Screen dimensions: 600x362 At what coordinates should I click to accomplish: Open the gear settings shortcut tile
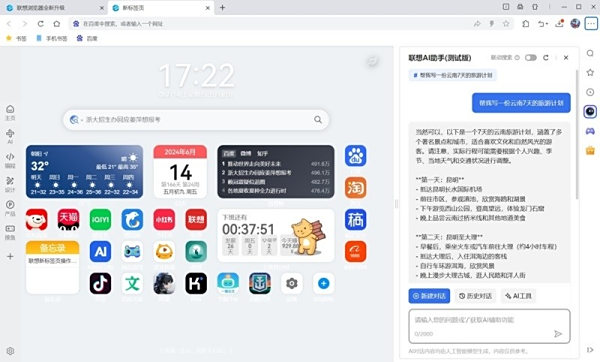292,284
